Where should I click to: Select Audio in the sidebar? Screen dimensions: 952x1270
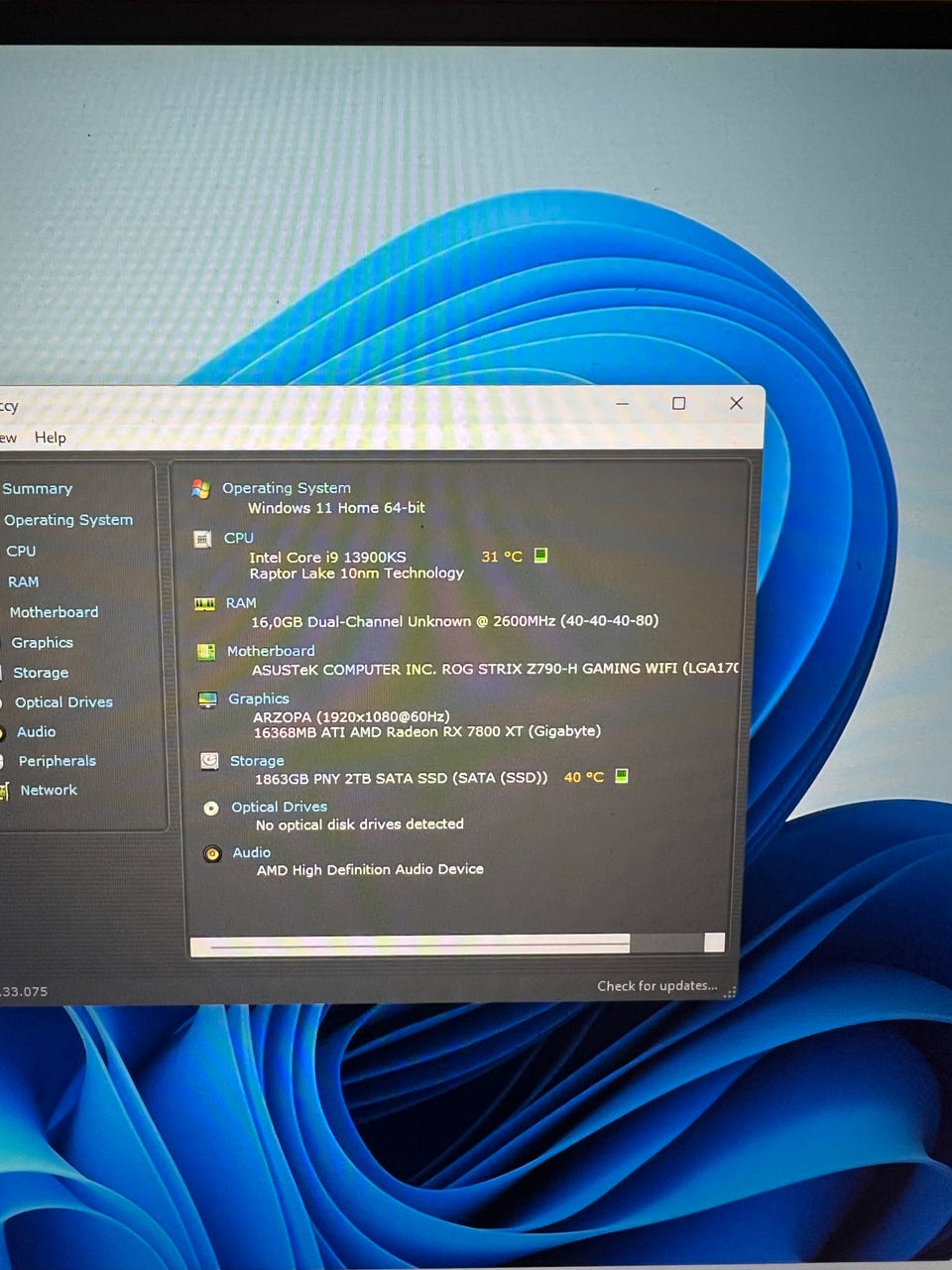pyautogui.click(x=36, y=732)
